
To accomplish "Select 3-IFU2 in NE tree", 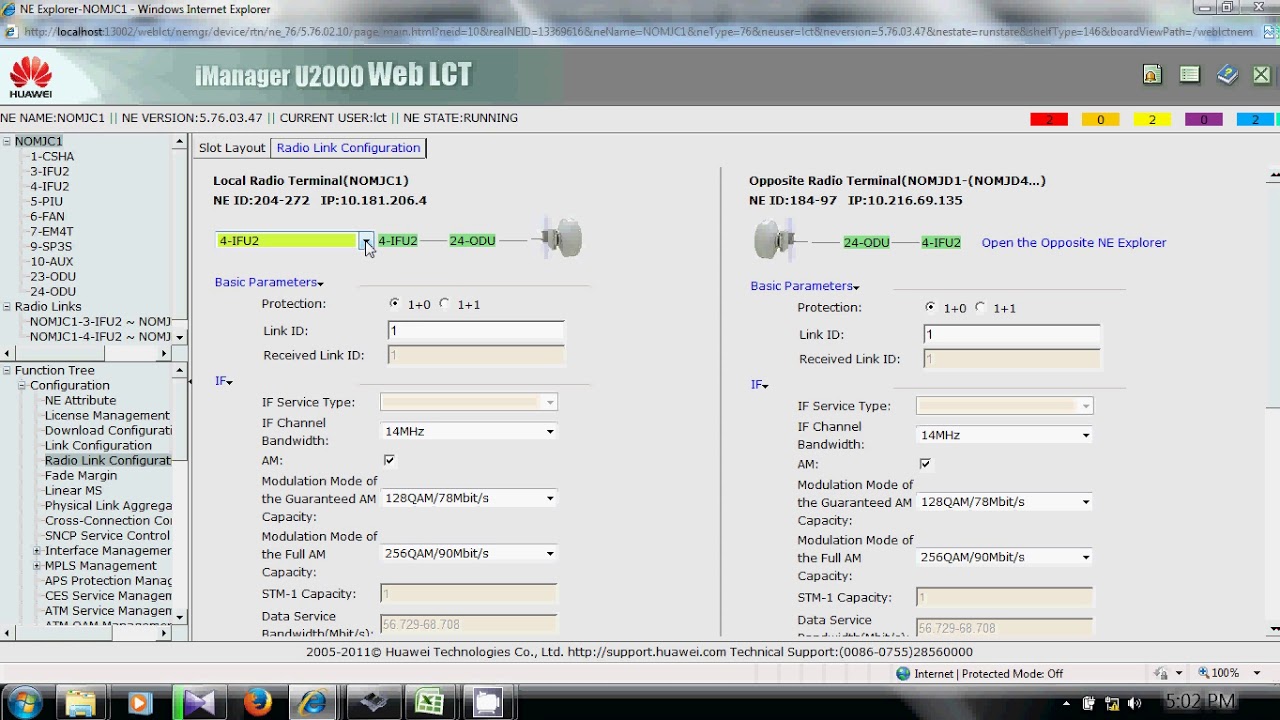I will coord(49,172).
